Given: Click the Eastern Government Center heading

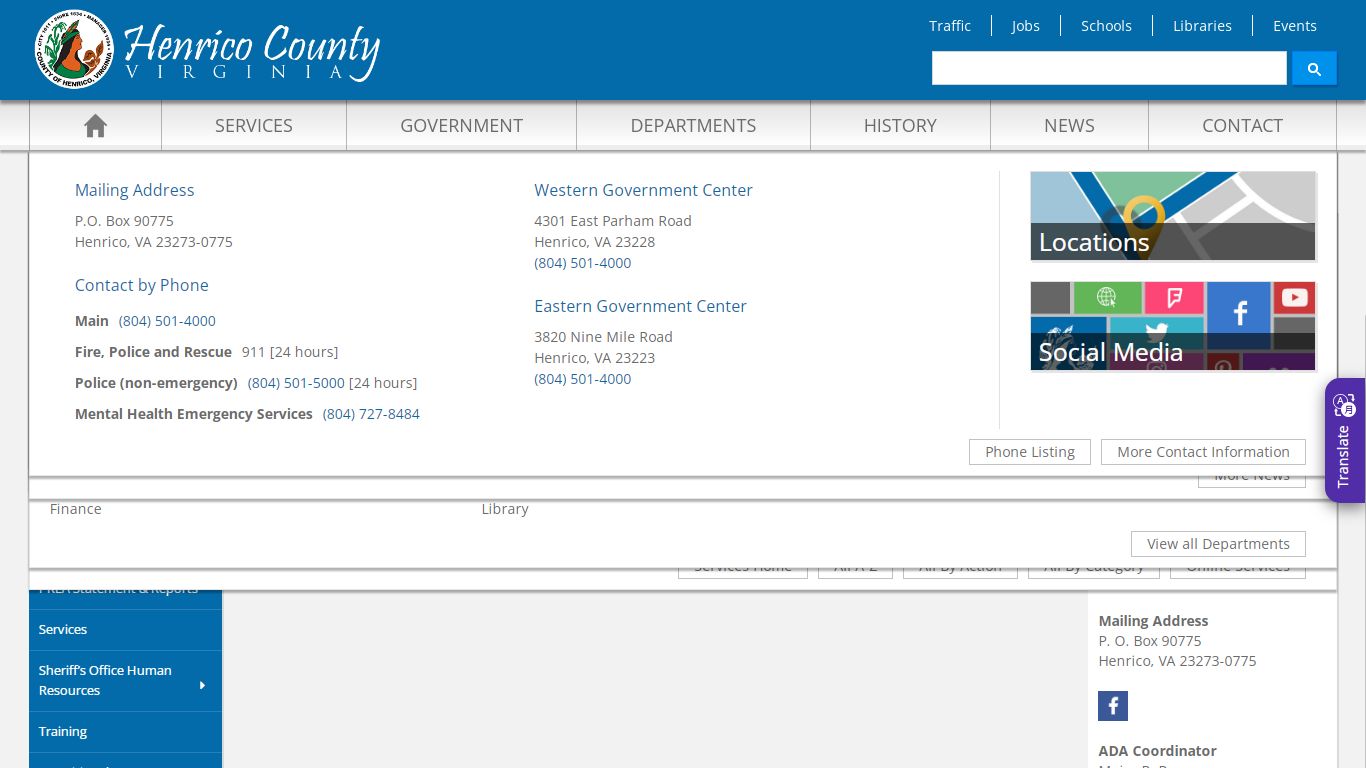Looking at the screenshot, I should [x=640, y=306].
